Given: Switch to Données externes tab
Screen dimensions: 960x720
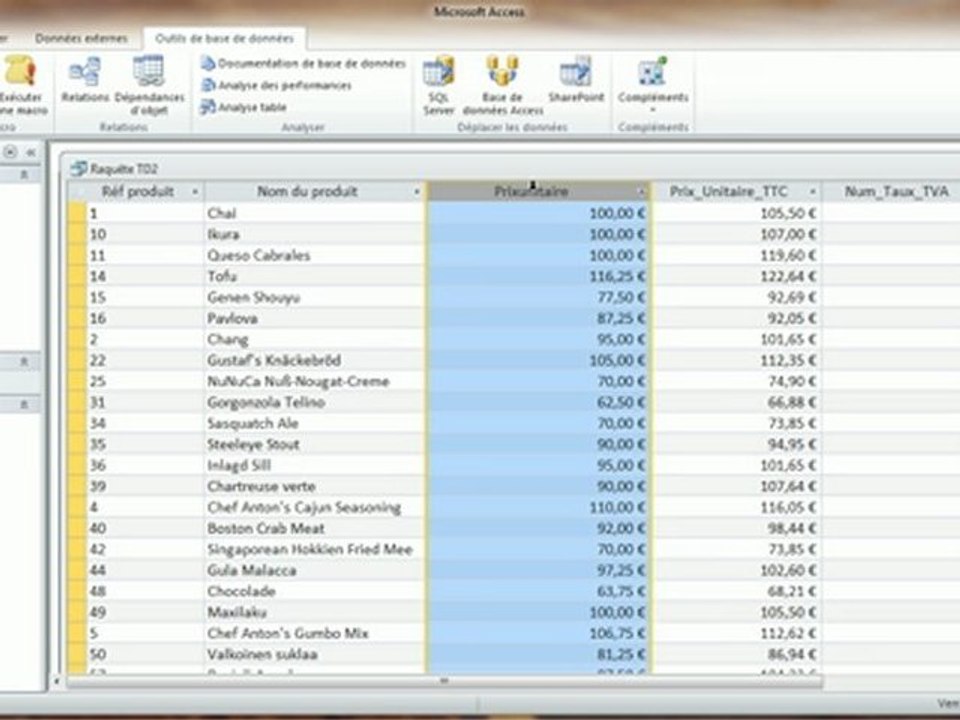Looking at the screenshot, I should (x=81, y=39).
